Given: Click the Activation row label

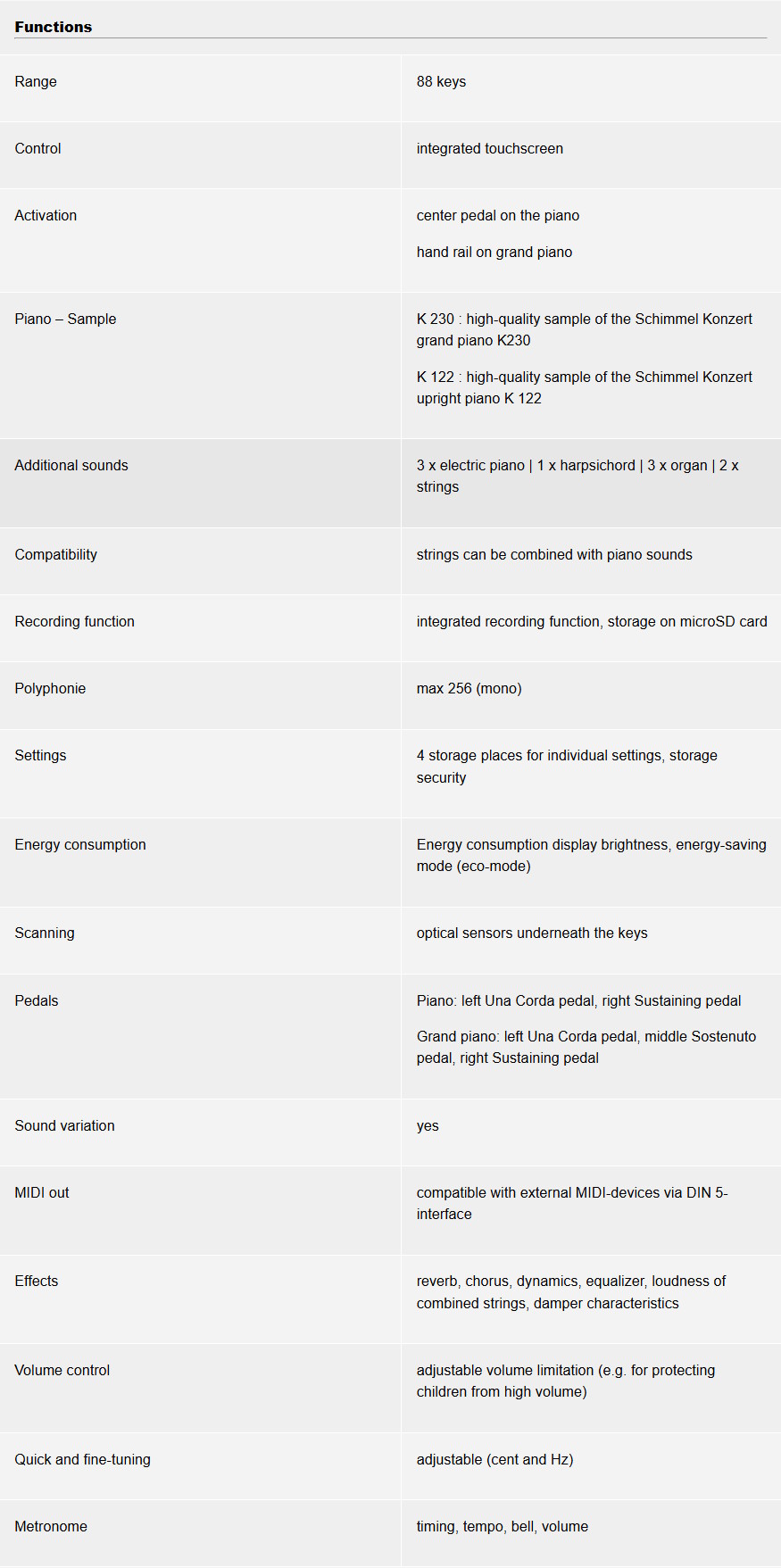Looking at the screenshot, I should (x=46, y=215).
